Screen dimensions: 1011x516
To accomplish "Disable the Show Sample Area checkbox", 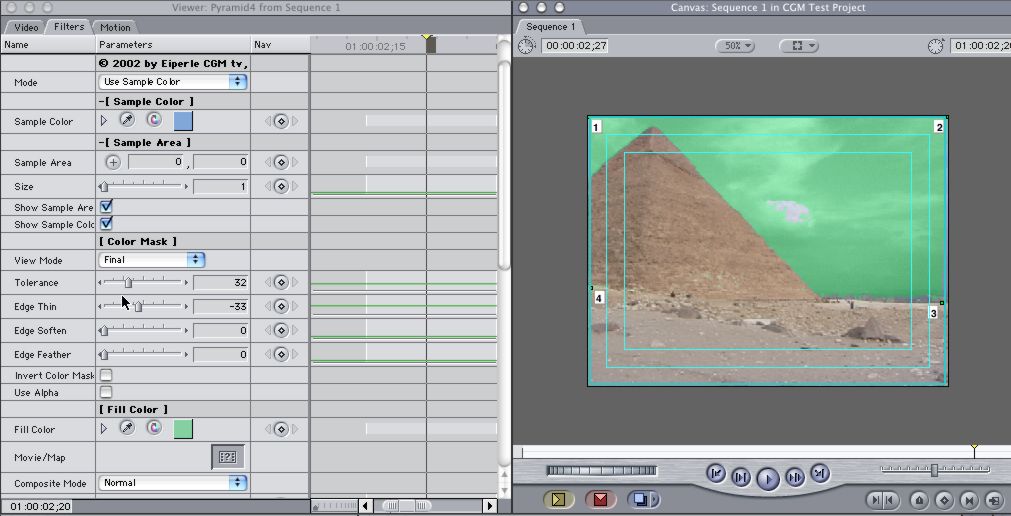I will [106, 206].
